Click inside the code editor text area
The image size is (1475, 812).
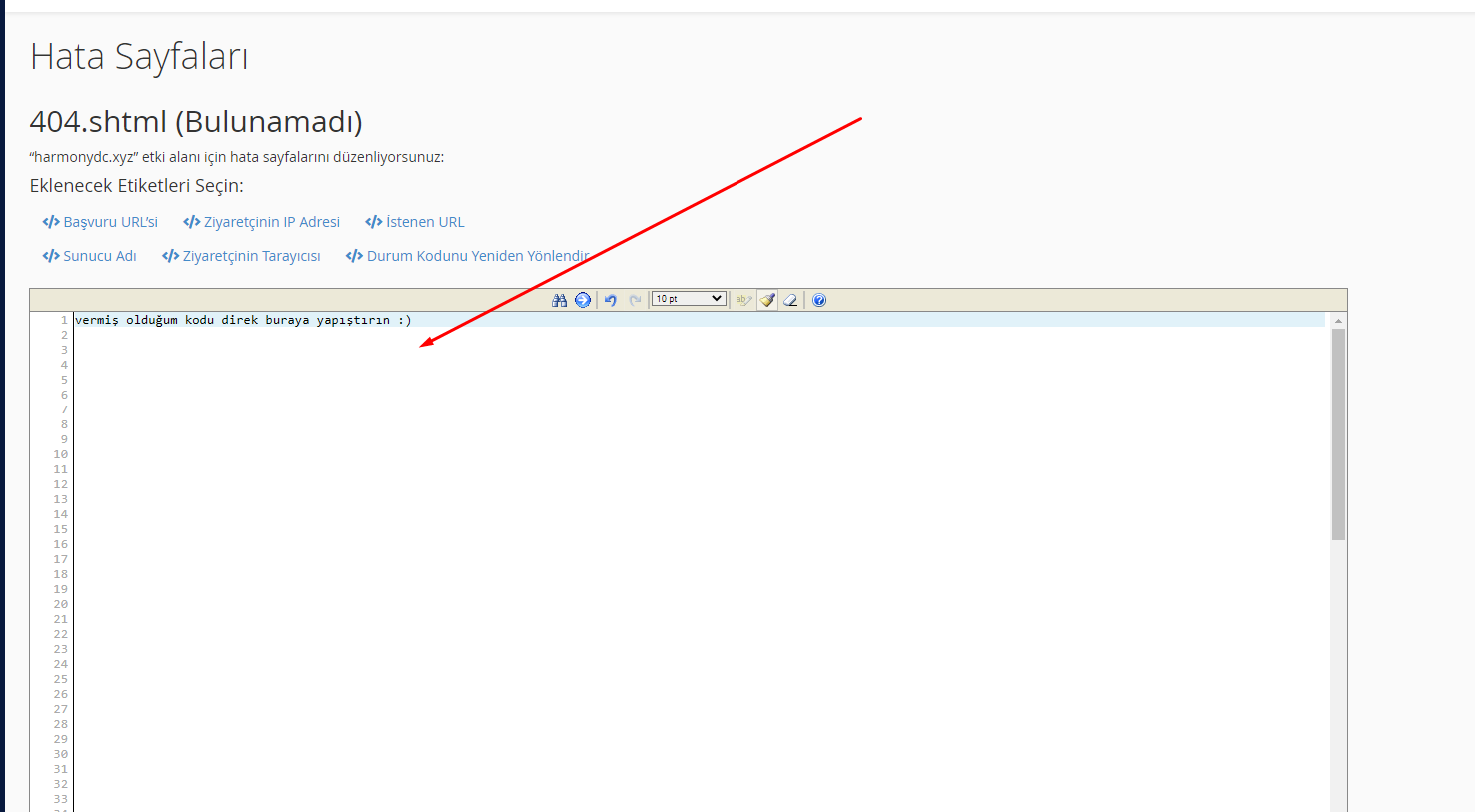pyautogui.click(x=600, y=449)
